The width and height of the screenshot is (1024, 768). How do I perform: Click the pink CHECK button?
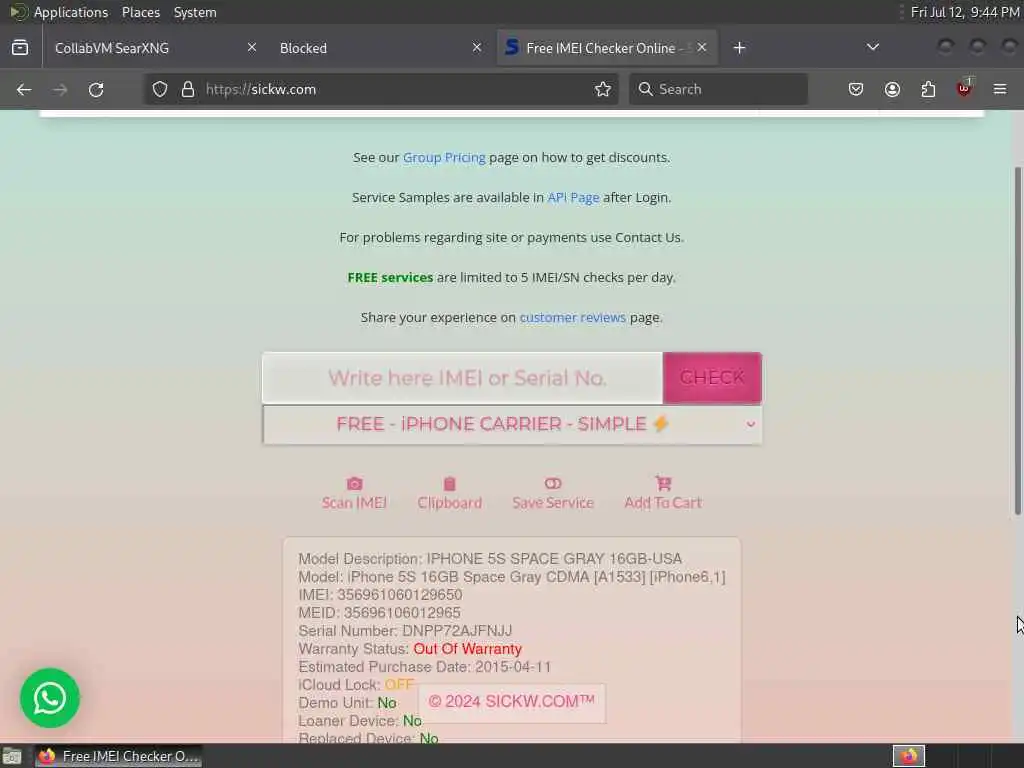pos(712,377)
